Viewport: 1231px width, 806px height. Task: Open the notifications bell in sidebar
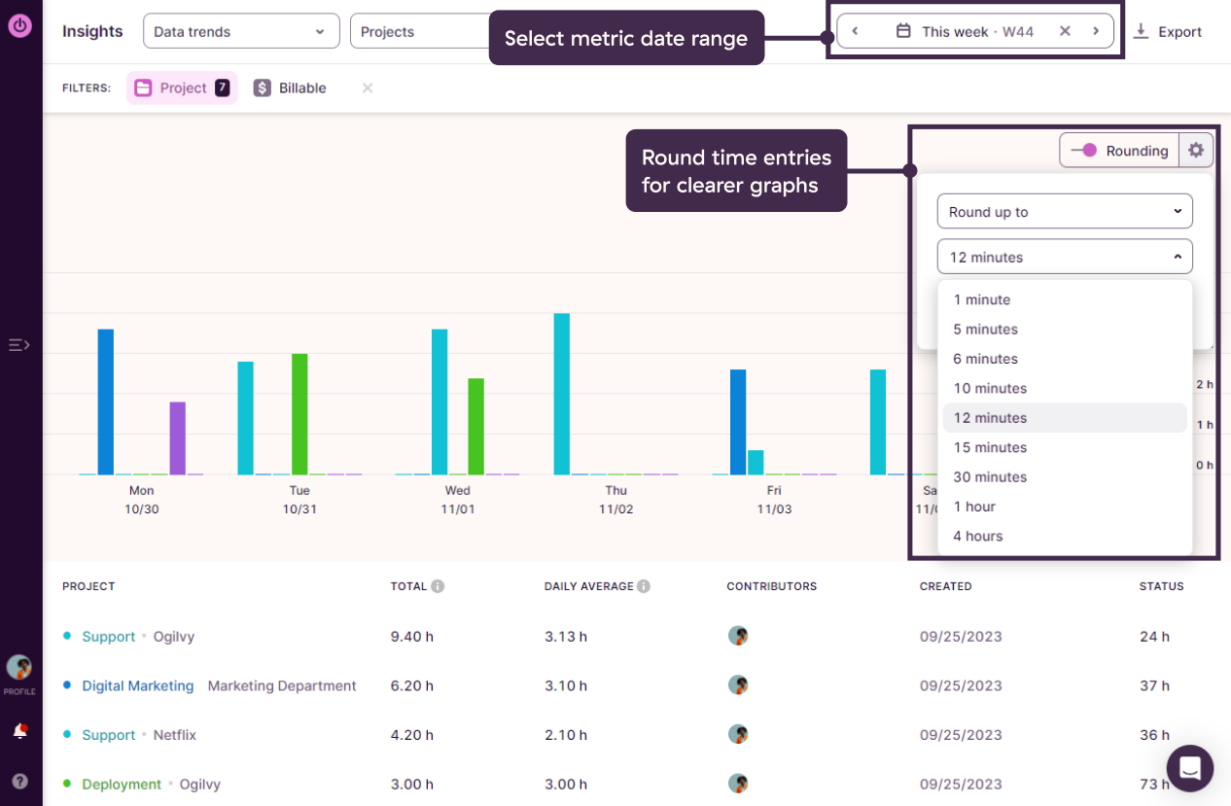(20, 731)
